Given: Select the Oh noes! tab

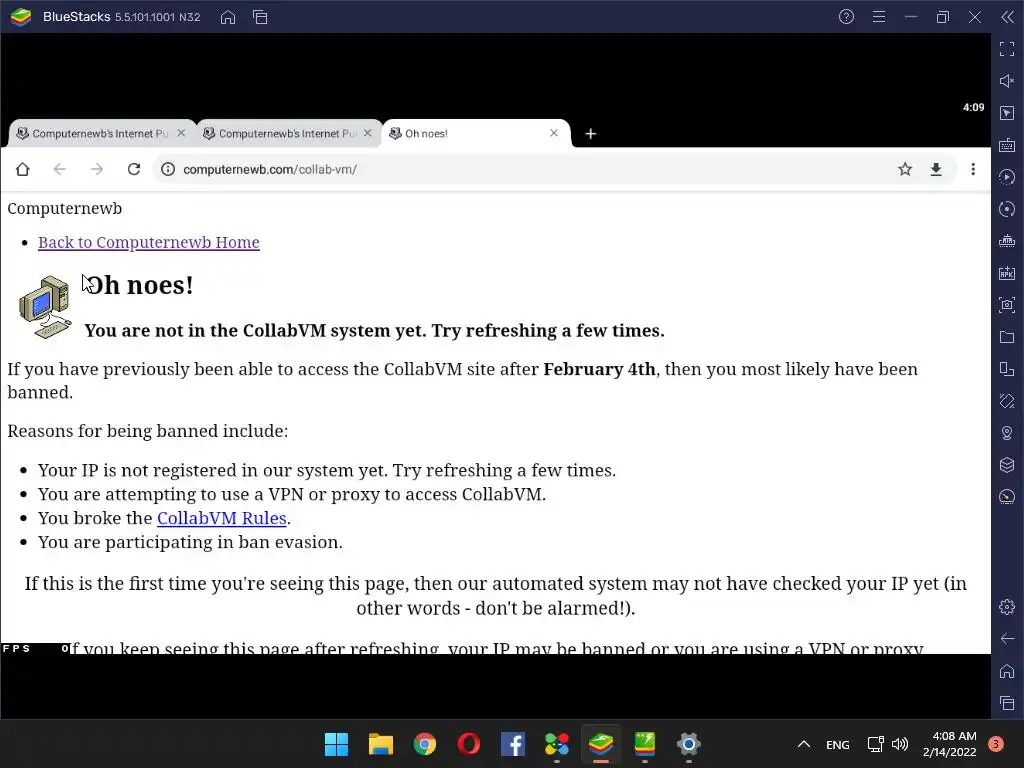Looking at the screenshot, I should (475, 133).
